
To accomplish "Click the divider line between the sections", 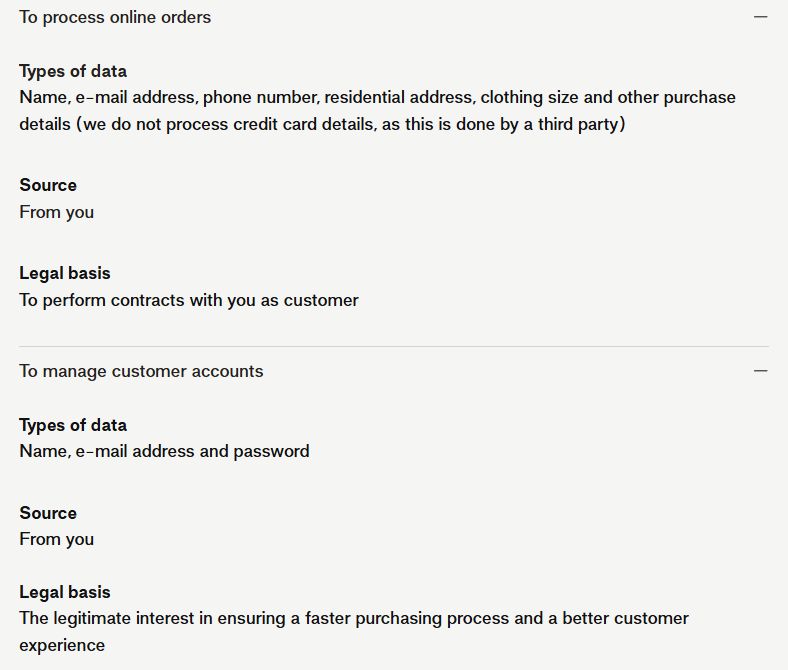I will 394,347.
